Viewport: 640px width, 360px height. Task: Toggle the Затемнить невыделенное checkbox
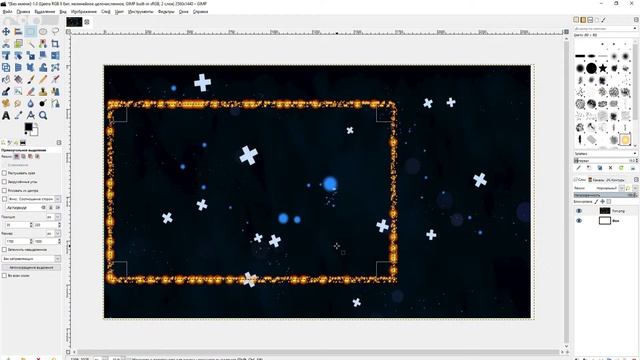(x=4, y=249)
